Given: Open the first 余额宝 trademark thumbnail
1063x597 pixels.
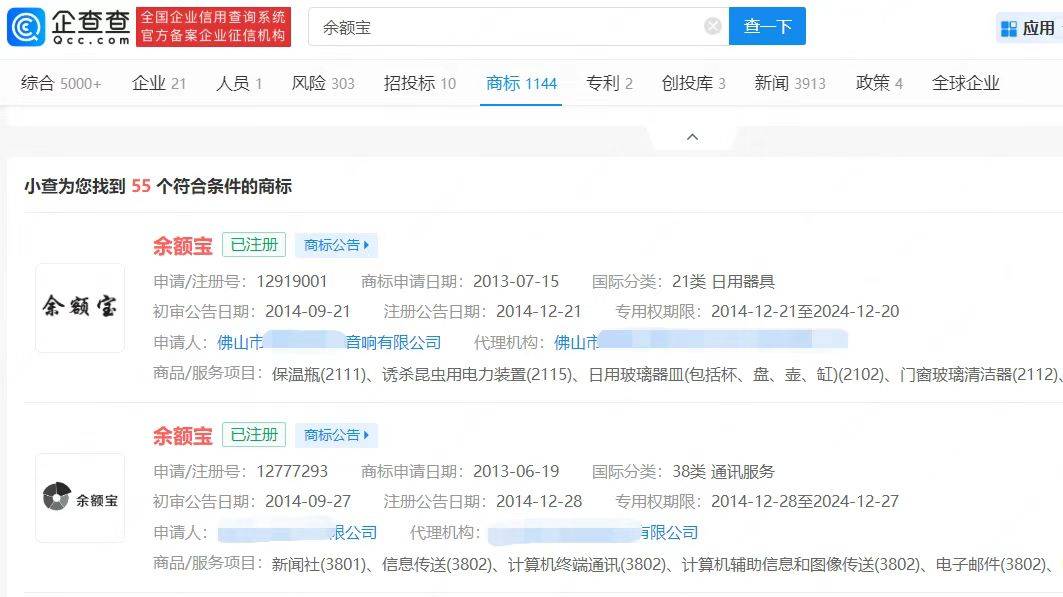Looking at the screenshot, I should pyautogui.click(x=80, y=308).
